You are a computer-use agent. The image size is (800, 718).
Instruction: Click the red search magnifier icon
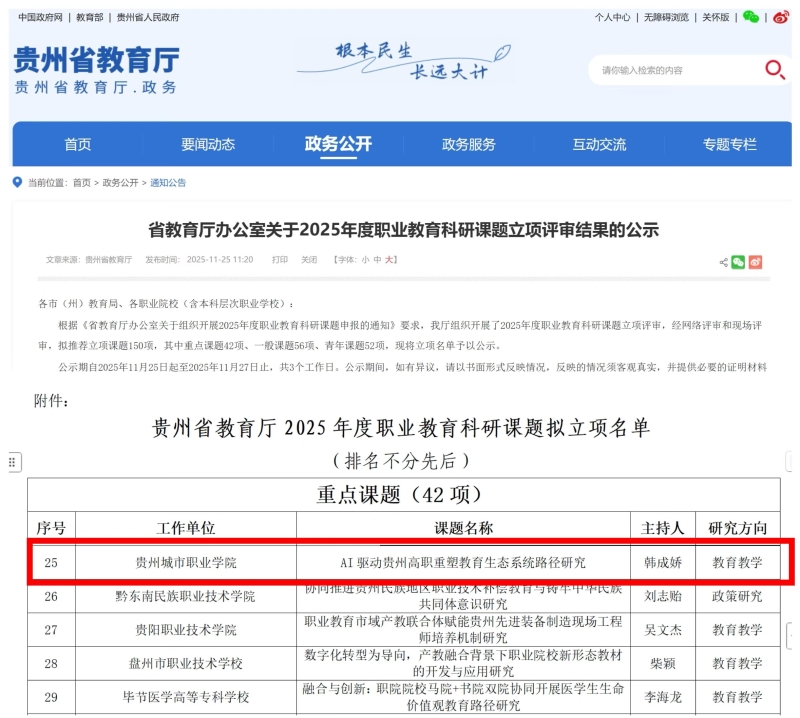pyautogui.click(x=775, y=69)
